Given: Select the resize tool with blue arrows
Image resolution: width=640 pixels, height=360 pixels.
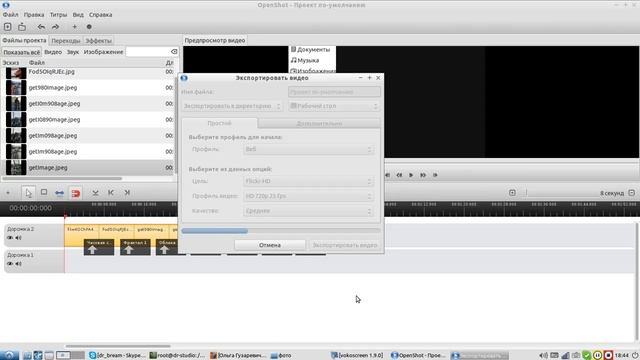Looking at the screenshot, I should [60, 193].
